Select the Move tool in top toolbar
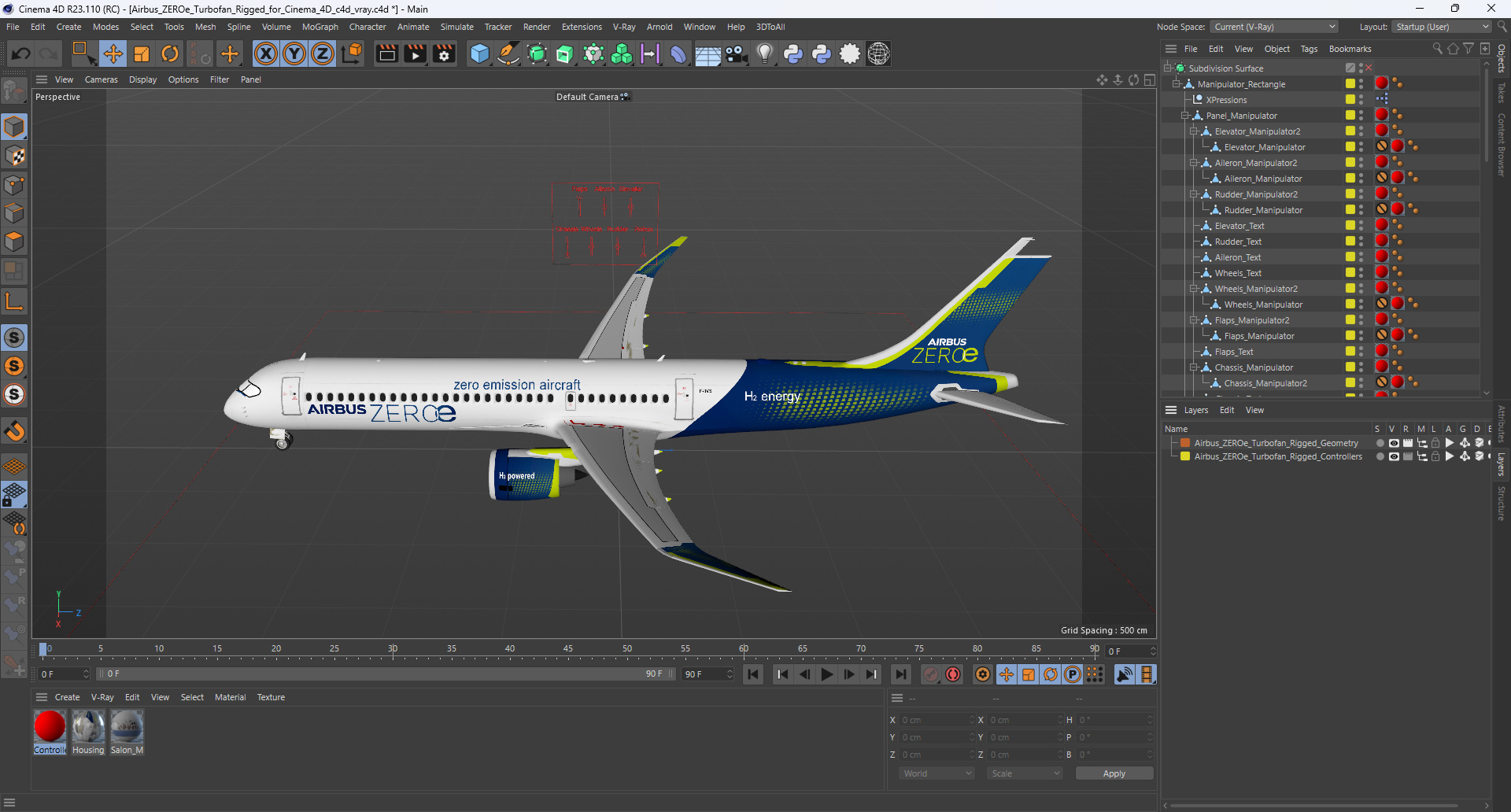Screen dimensions: 1511x812 [113, 54]
